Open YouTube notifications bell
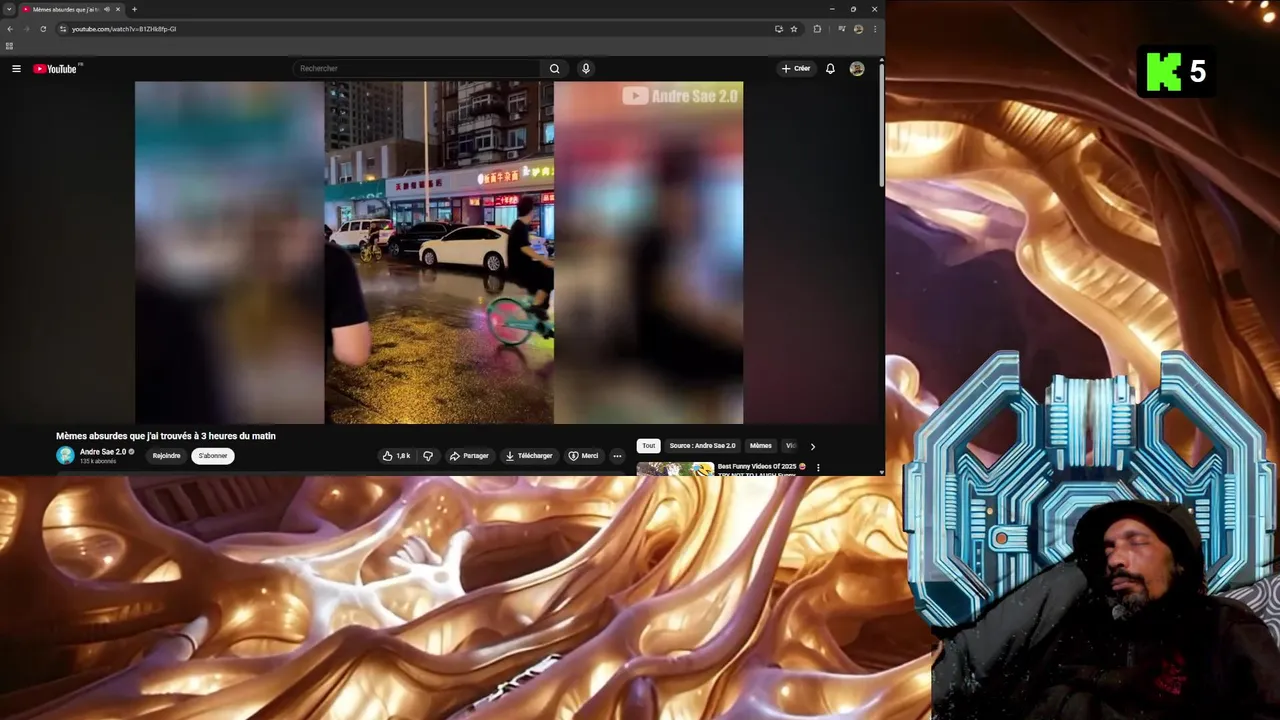The height and width of the screenshot is (720, 1280). [x=830, y=69]
